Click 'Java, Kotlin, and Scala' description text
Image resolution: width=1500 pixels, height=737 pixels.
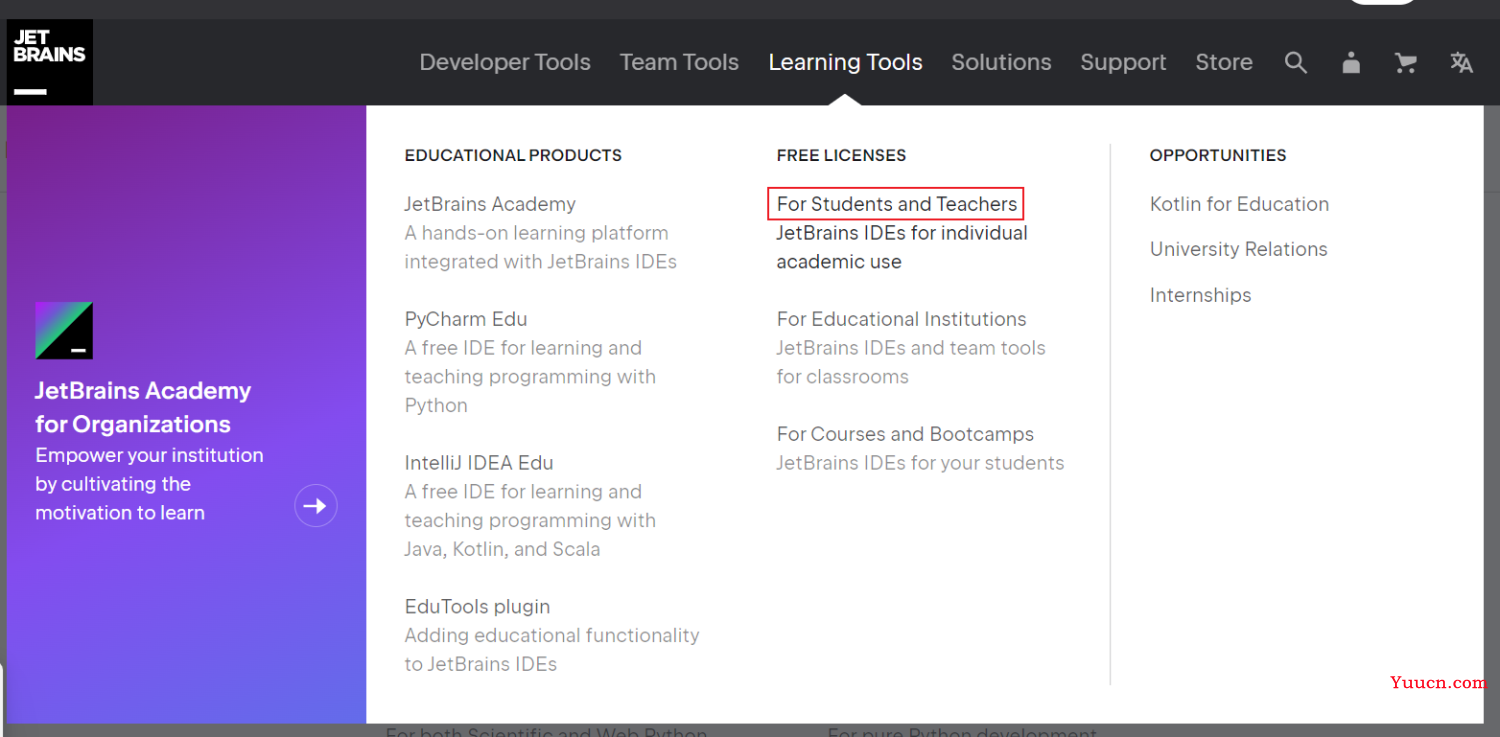coord(502,549)
